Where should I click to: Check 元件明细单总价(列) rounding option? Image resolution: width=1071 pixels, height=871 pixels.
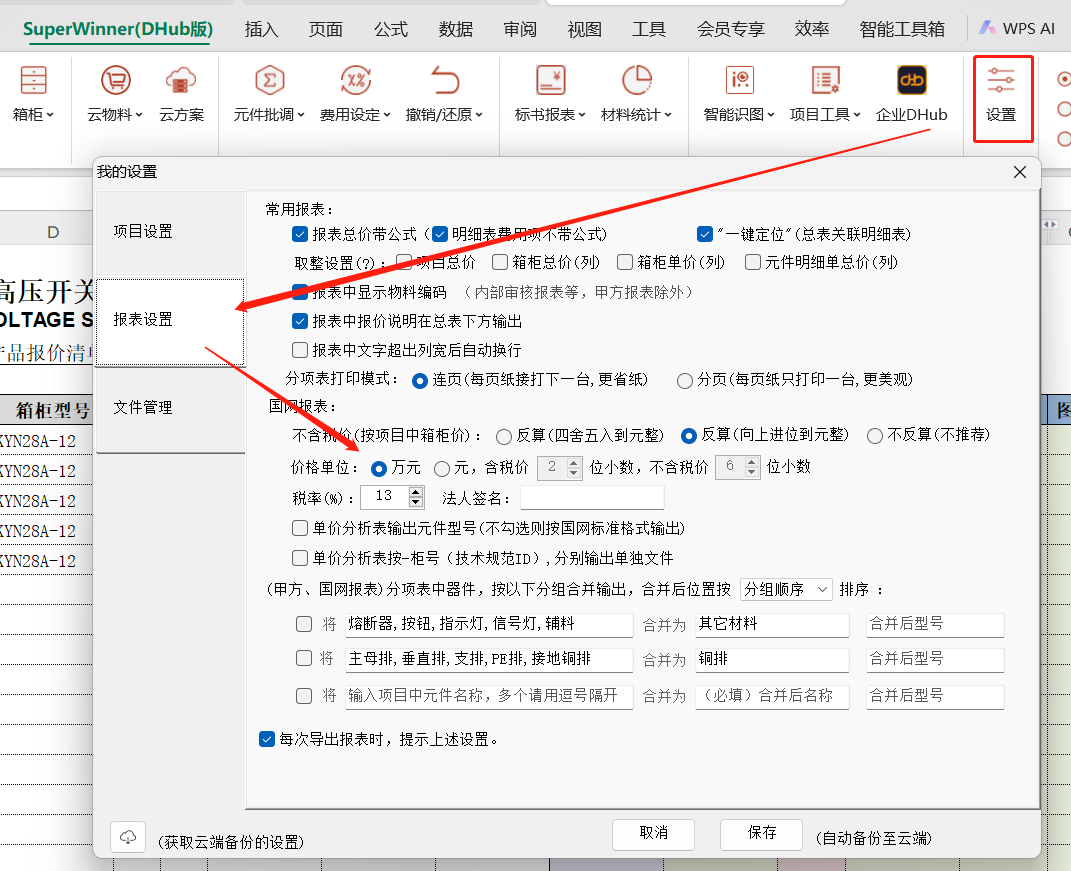pyautogui.click(x=753, y=262)
